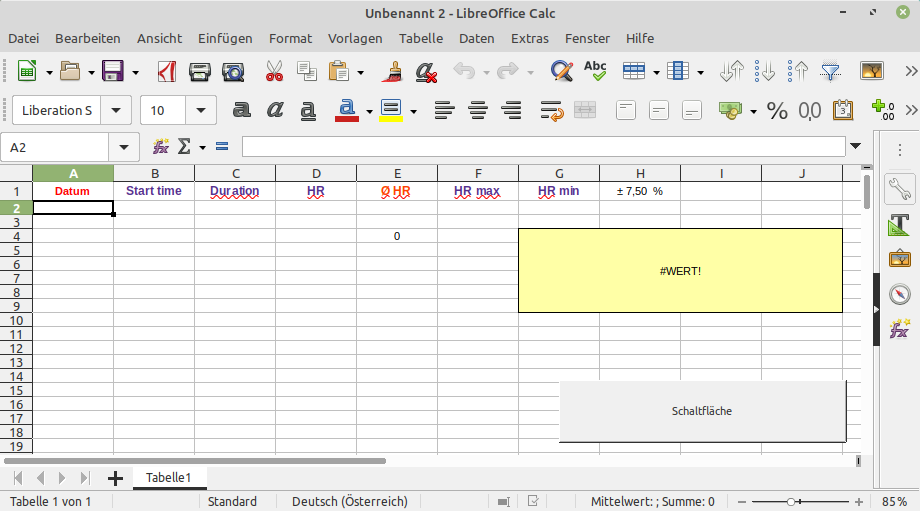
Task: Open the currency format dropdown arrow
Action: pos(753,111)
